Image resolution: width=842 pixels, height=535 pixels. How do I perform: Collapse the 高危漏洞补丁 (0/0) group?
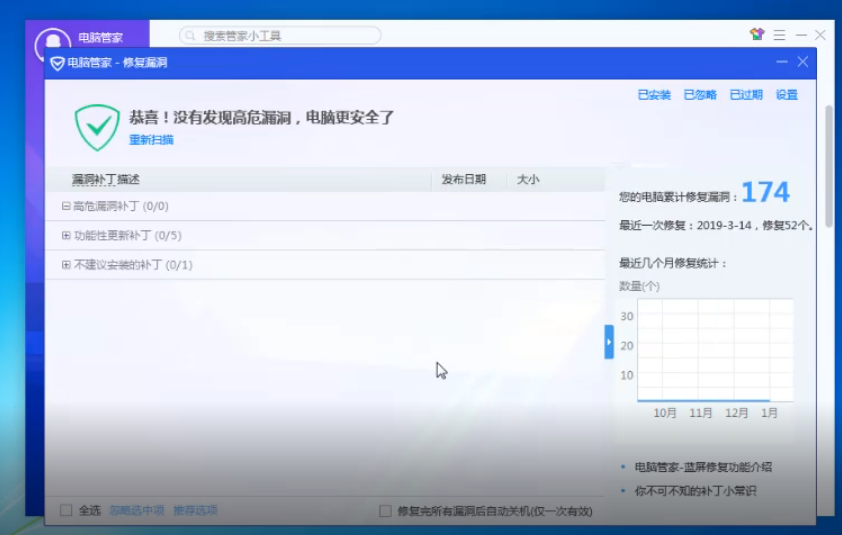(66, 206)
